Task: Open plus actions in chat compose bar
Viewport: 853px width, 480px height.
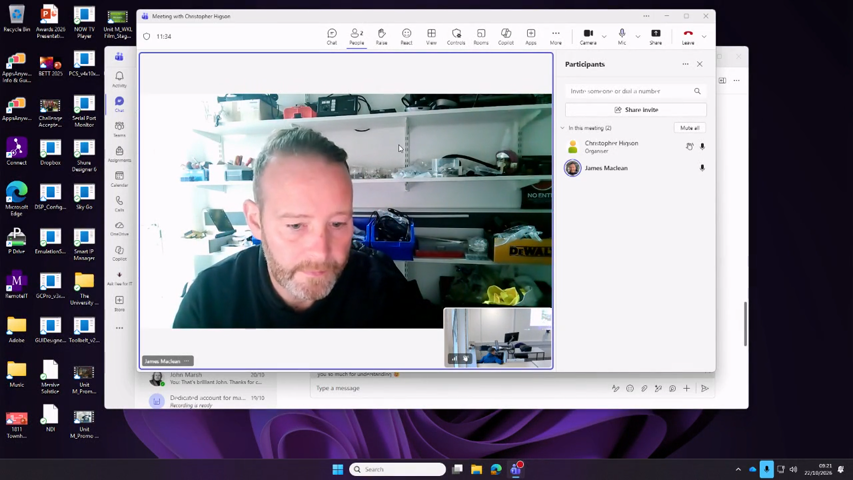Action: point(687,388)
